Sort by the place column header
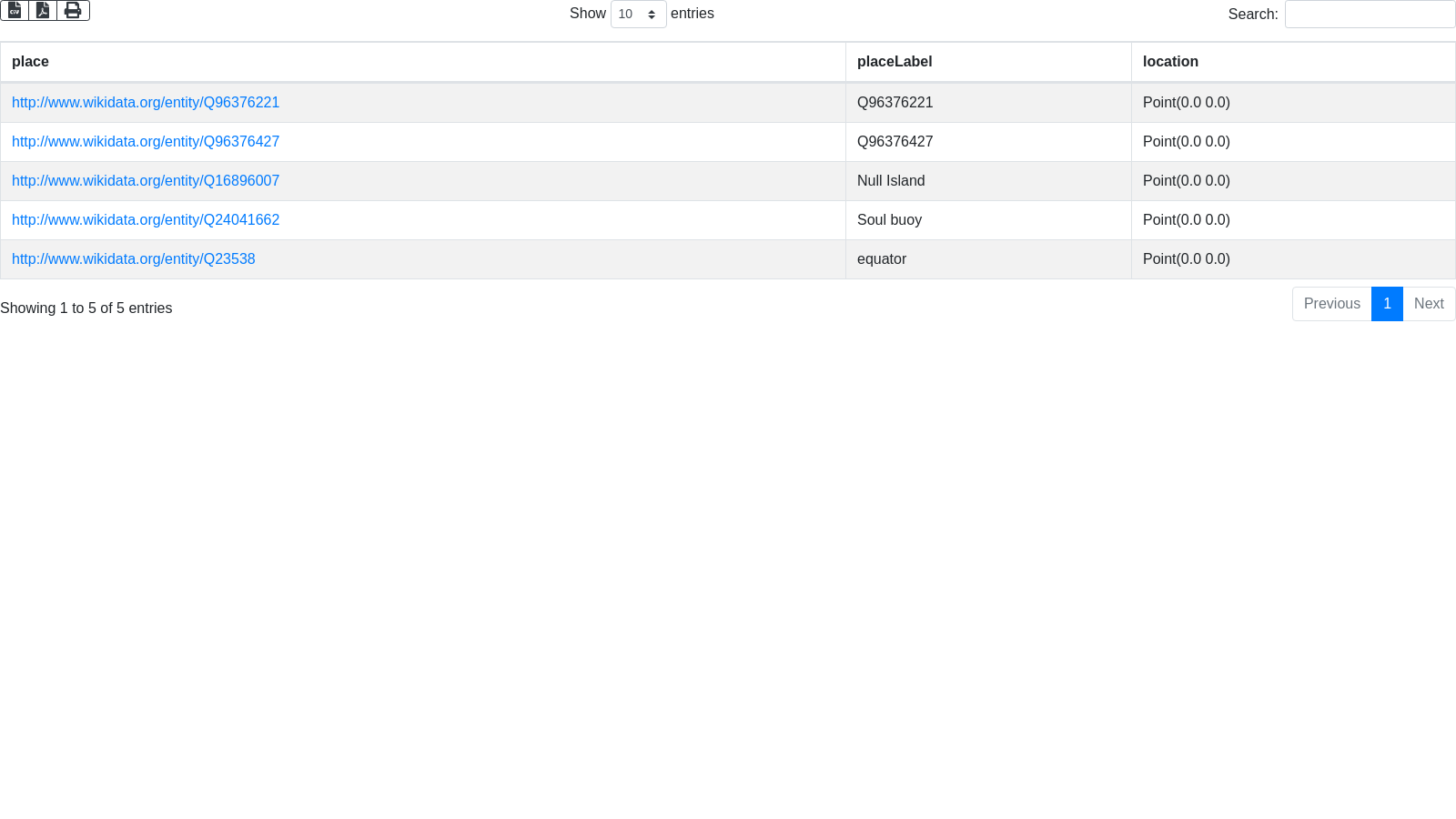This screenshot has height=819, width=1456. [30, 62]
